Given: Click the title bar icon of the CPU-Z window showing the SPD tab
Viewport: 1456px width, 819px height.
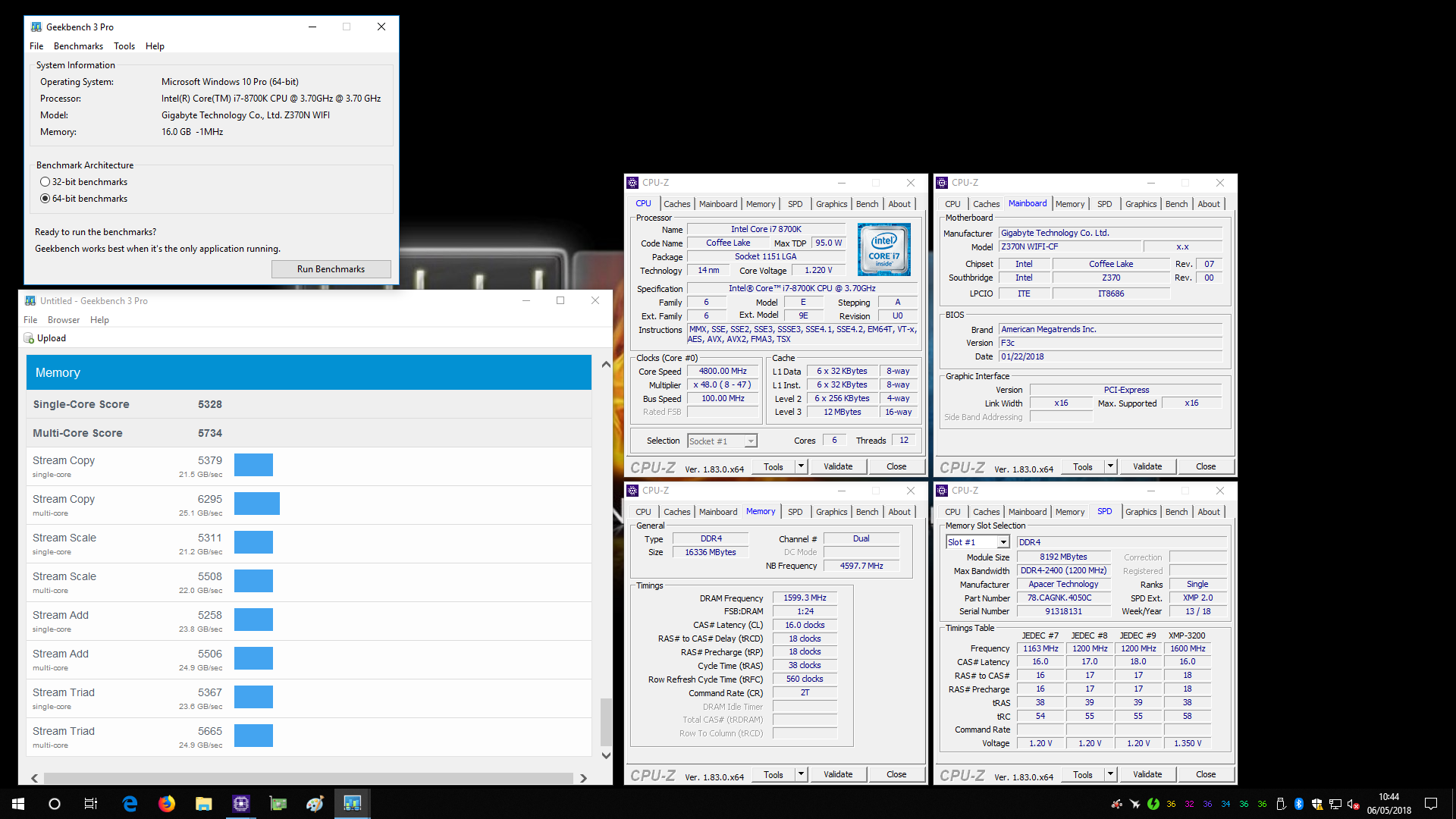Looking at the screenshot, I should (942, 491).
